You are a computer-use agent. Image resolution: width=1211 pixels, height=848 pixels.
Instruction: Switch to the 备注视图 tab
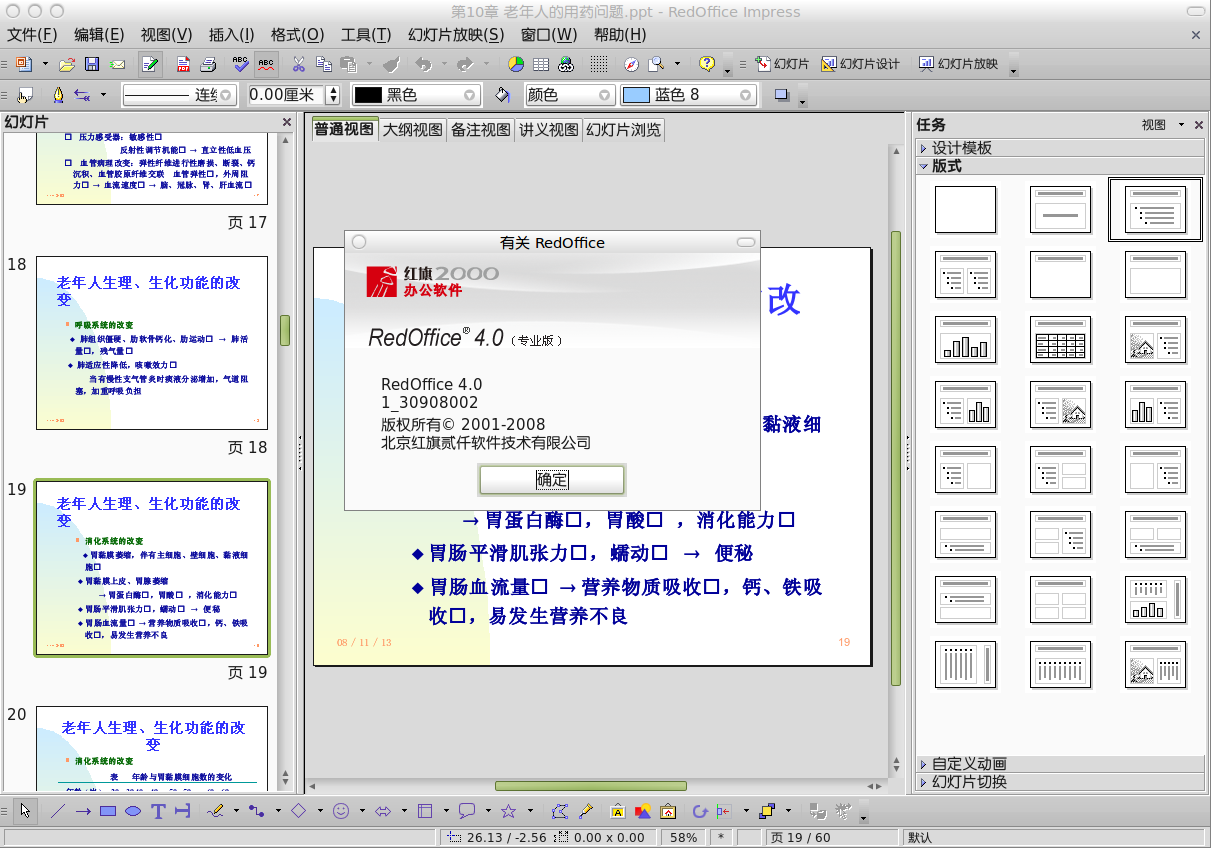480,130
